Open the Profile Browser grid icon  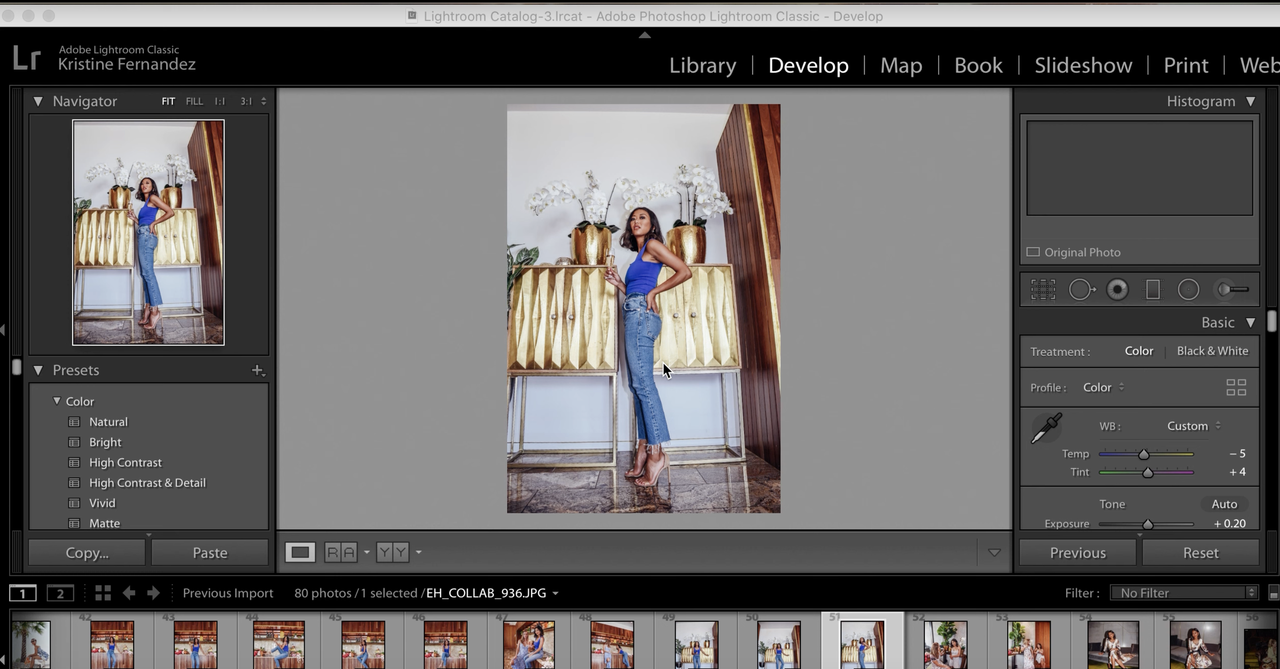1236,388
